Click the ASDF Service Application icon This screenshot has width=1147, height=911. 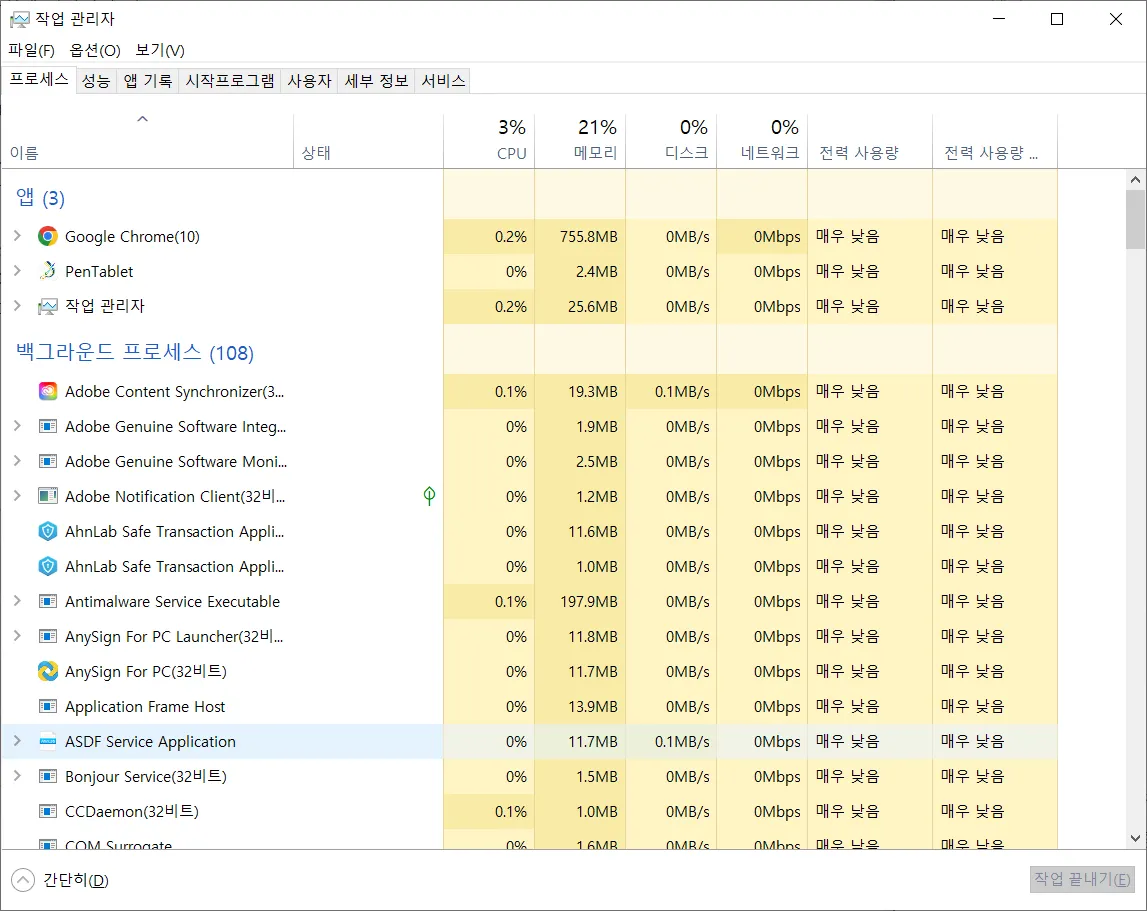tap(47, 741)
